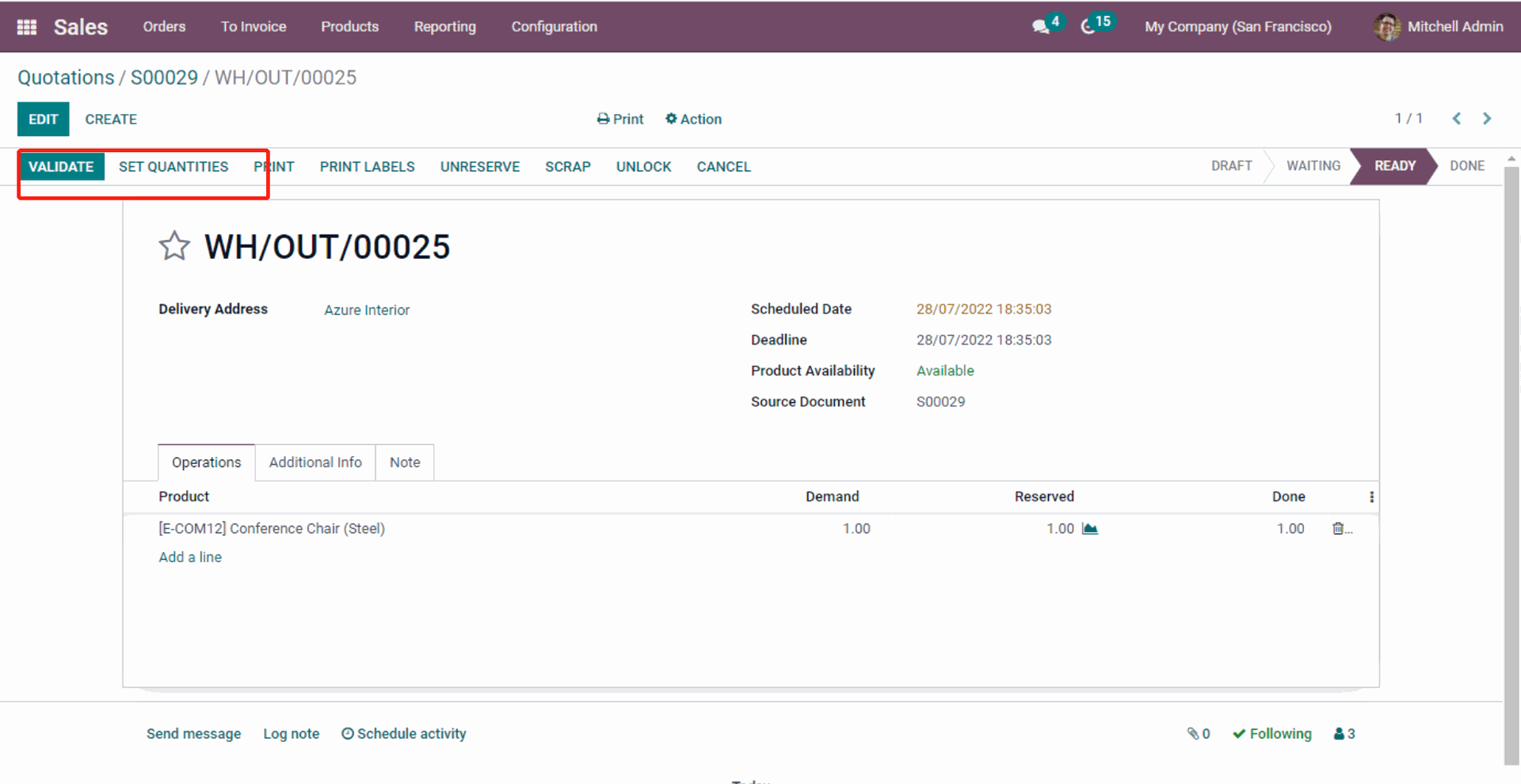1521x784 pixels.
Task: Open the attachments paperclip counter
Action: [1198, 734]
